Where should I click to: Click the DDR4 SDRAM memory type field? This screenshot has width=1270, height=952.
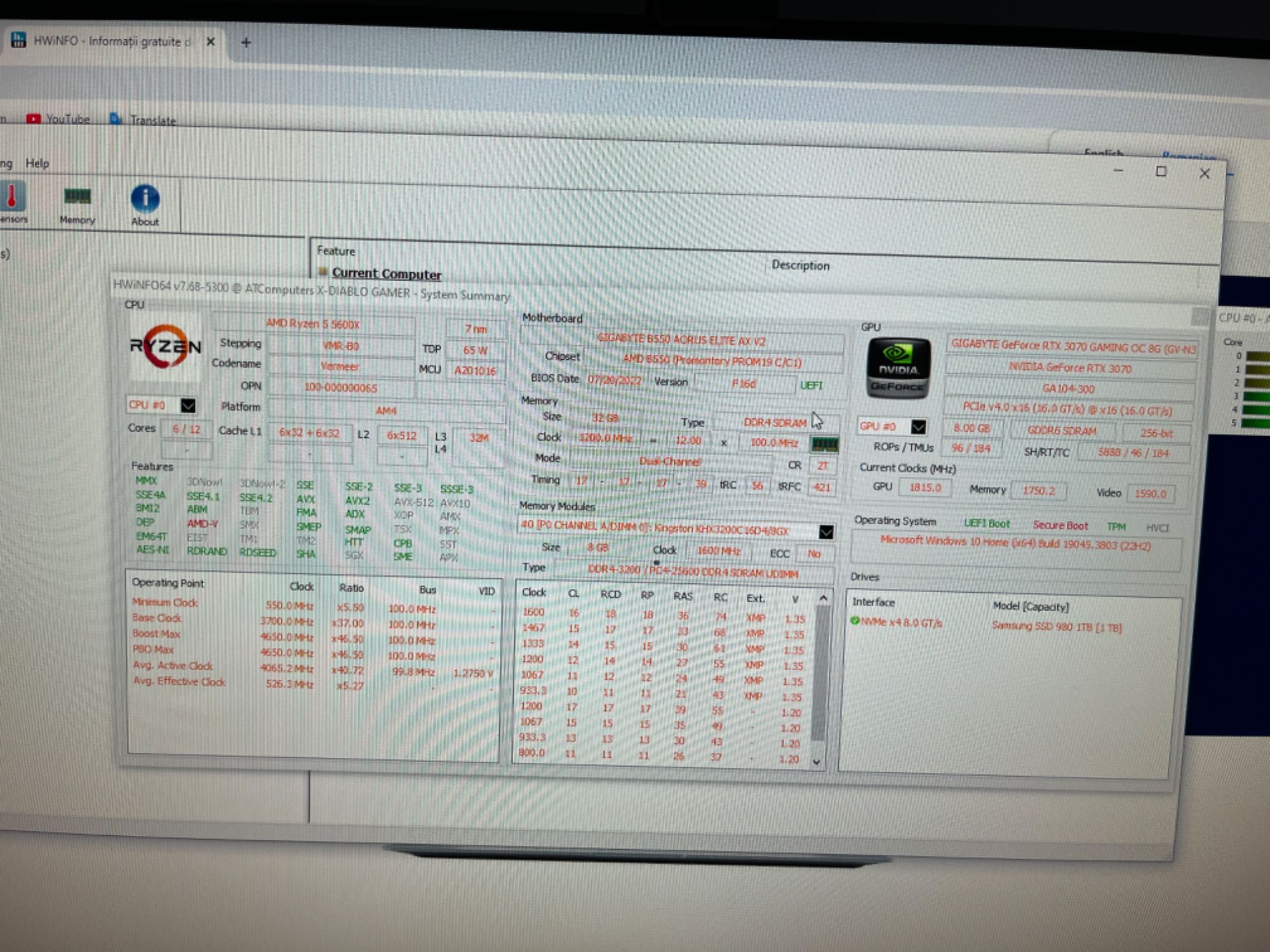click(x=775, y=422)
